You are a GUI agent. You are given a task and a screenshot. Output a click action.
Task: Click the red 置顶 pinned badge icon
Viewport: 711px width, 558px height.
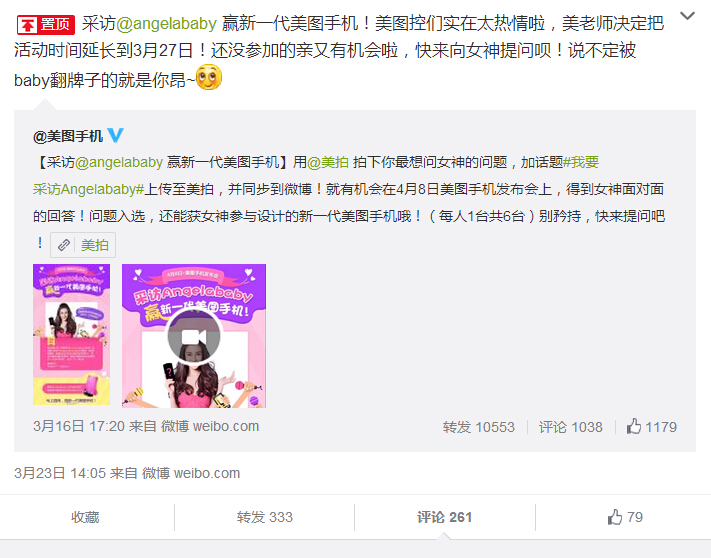[46, 24]
